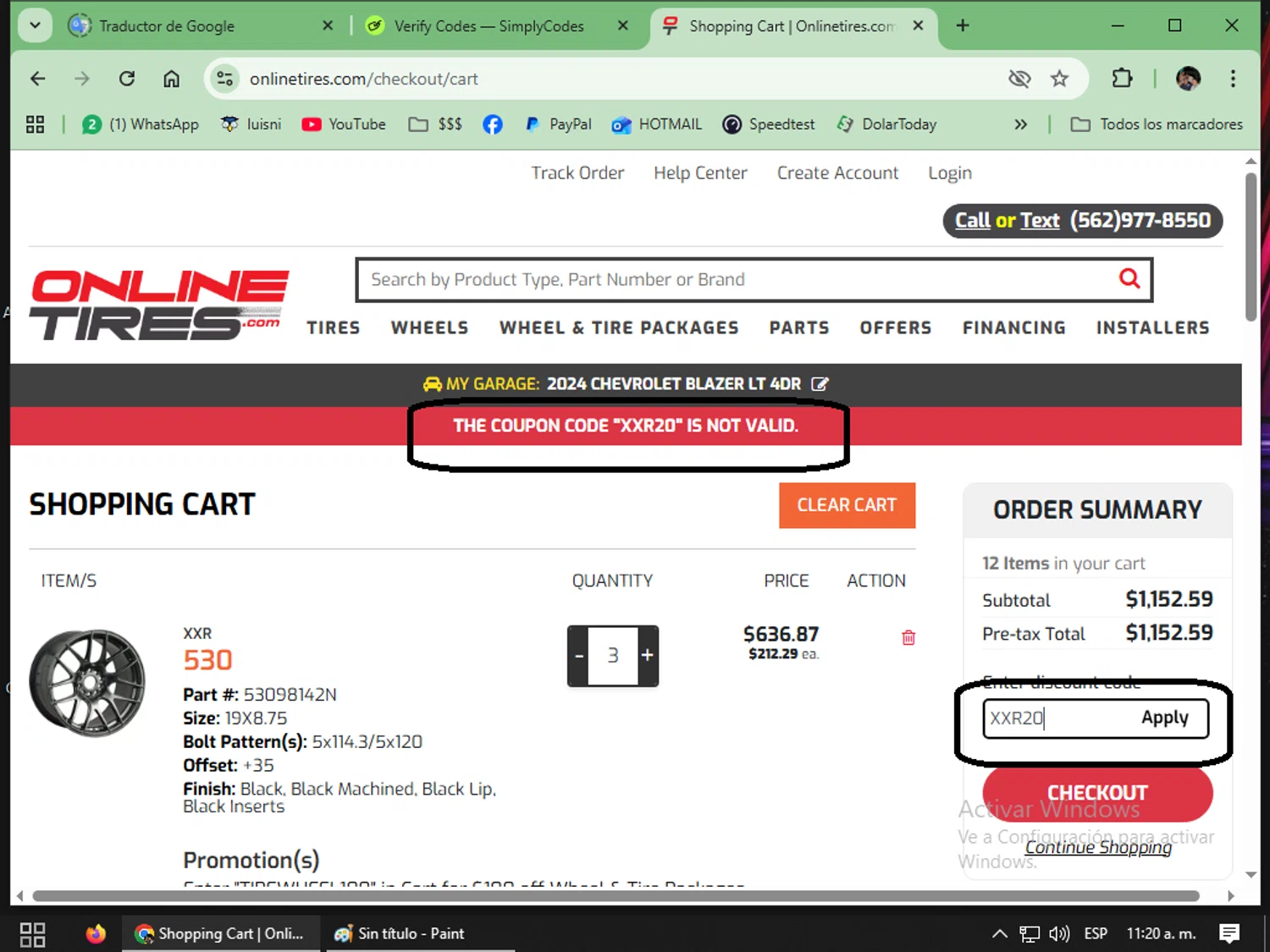This screenshot has width=1270, height=952.
Task: Open the tab search dropdown arrow
Action: pyautogui.click(x=35, y=25)
